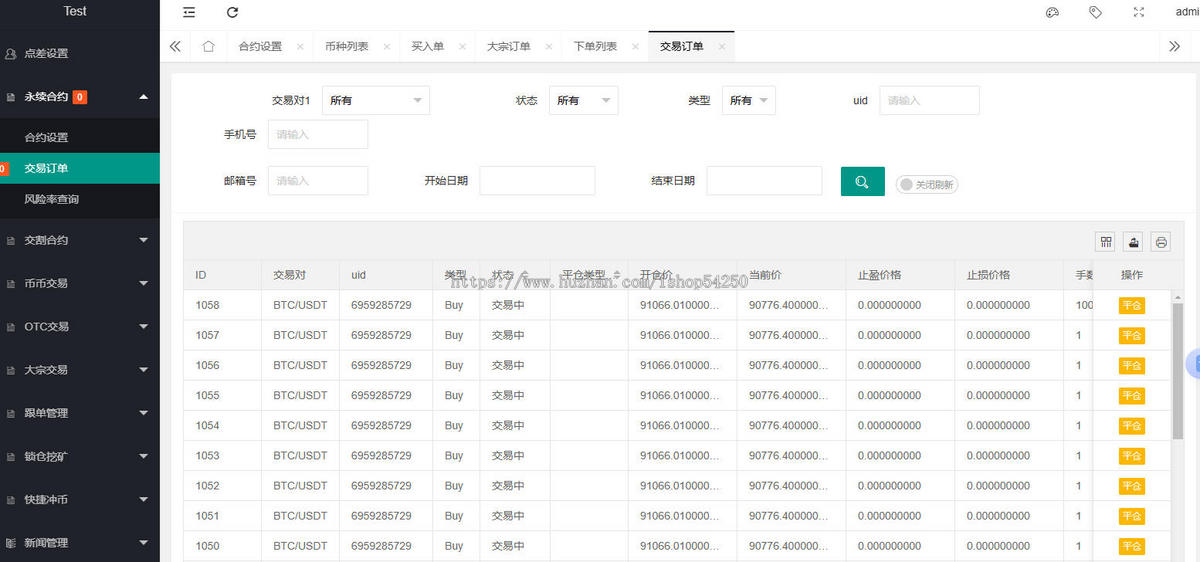Expand the 锁仓挖矿 sidebar menu

[x=80, y=456]
